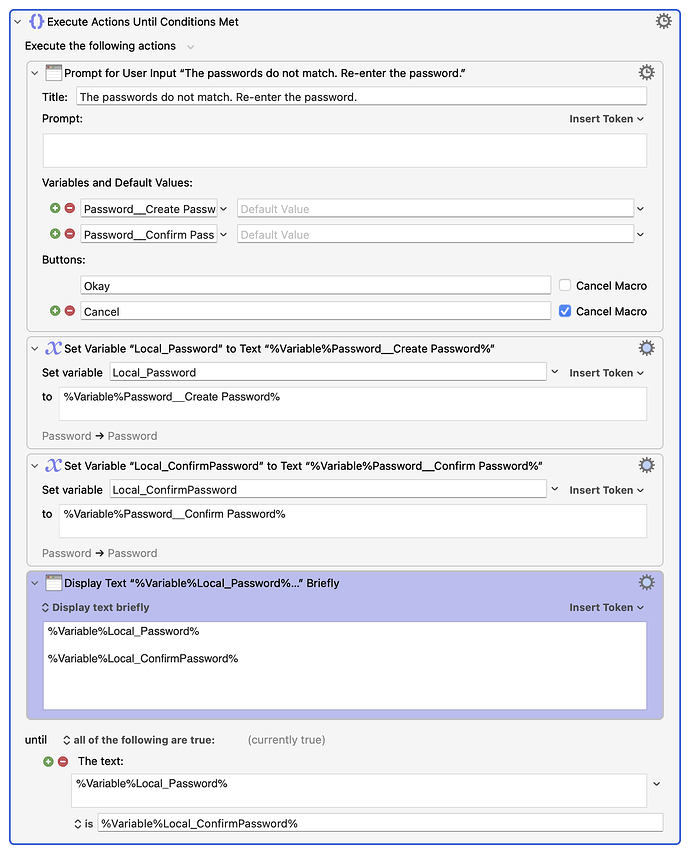Click the window icon of Prompt for User Input
The width and height of the screenshot is (690, 854).
[53, 72]
